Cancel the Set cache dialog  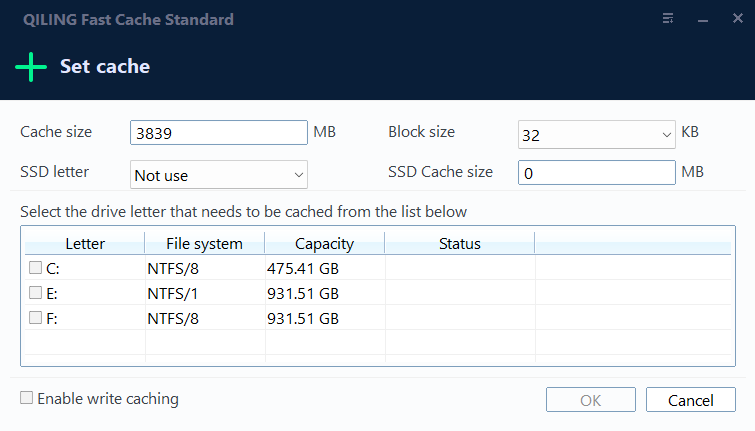(x=690, y=400)
